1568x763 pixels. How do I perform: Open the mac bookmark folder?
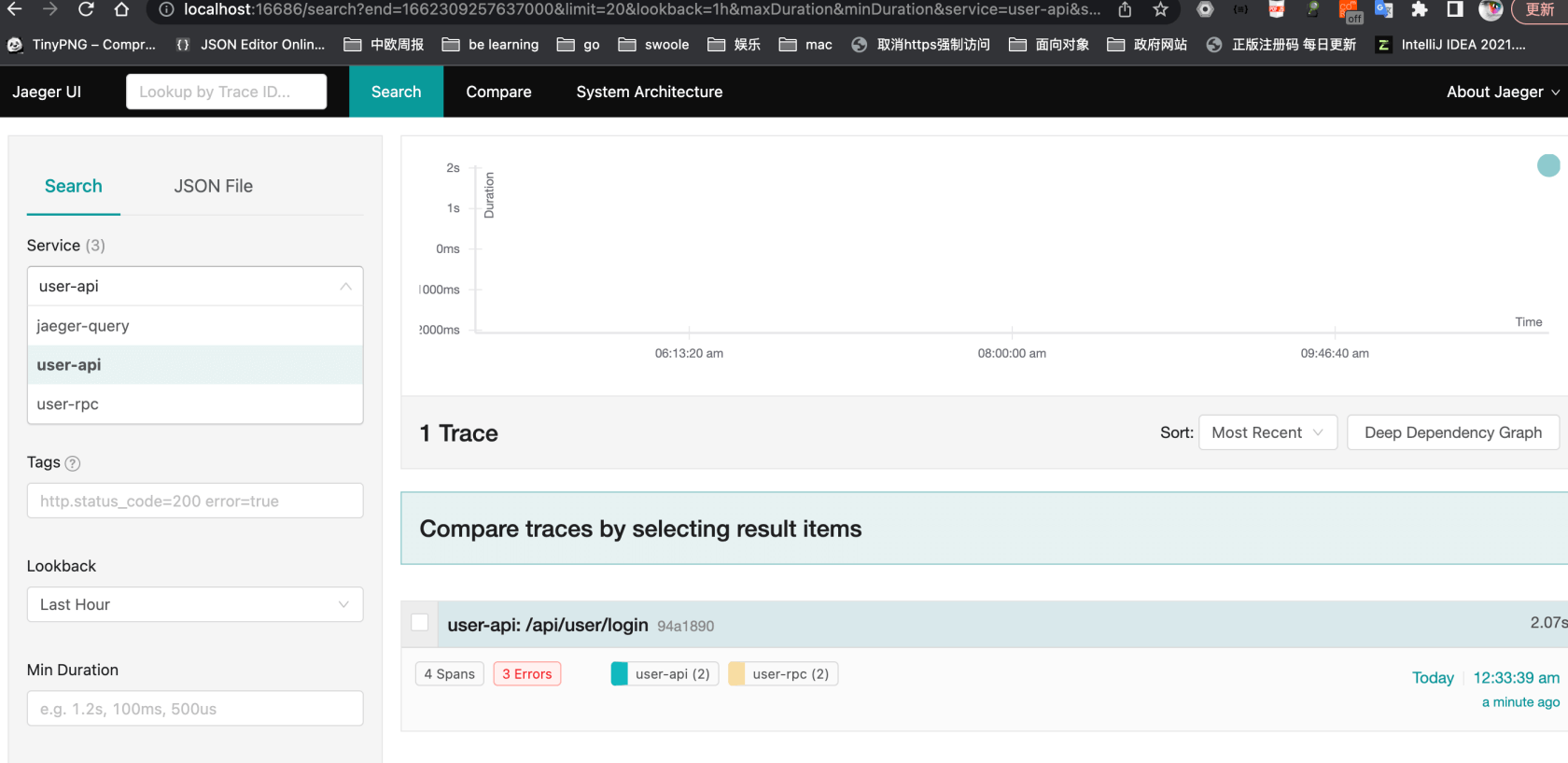tap(805, 44)
